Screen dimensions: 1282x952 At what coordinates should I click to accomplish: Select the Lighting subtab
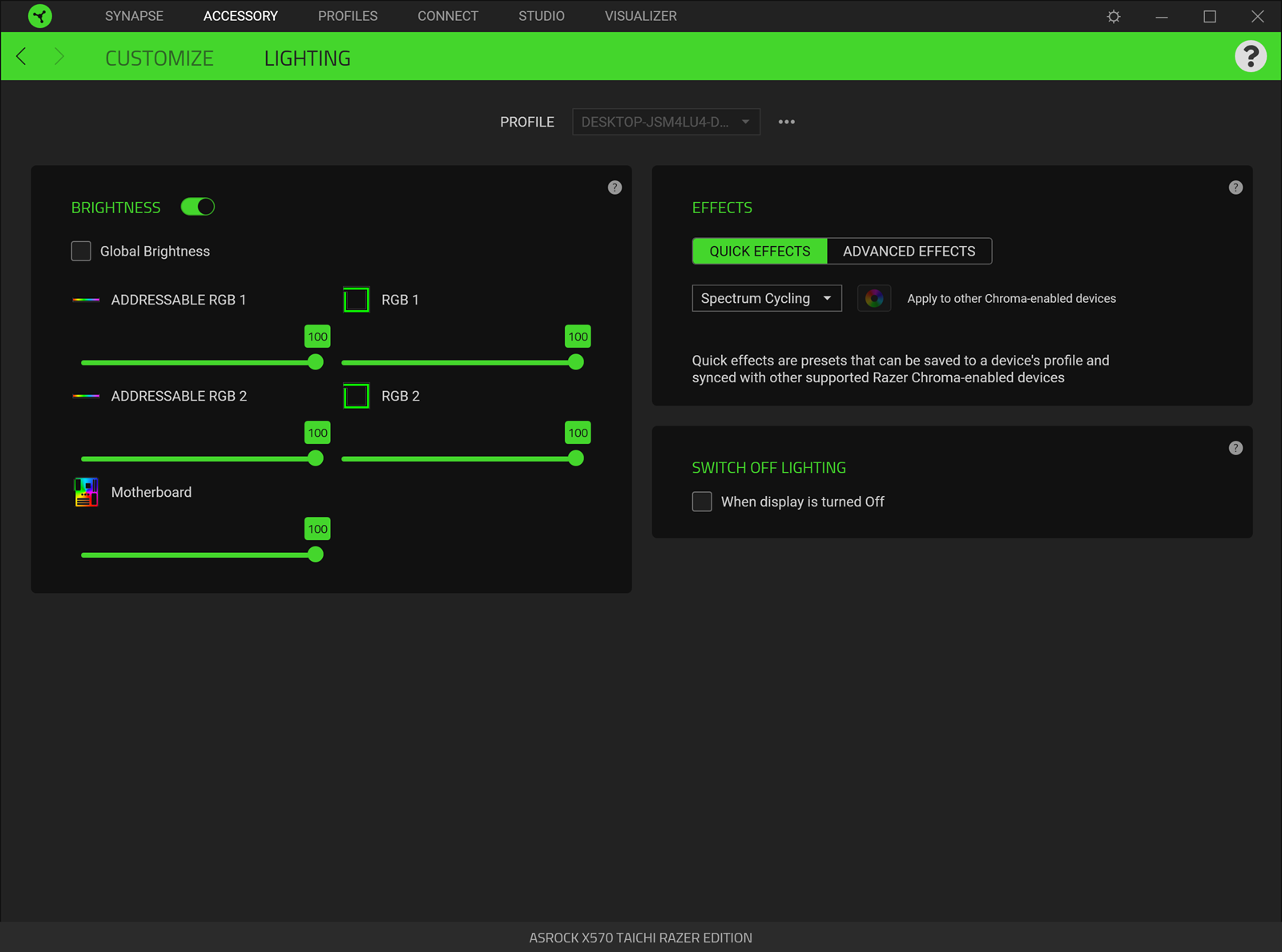pyautogui.click(x=308, y=58)
